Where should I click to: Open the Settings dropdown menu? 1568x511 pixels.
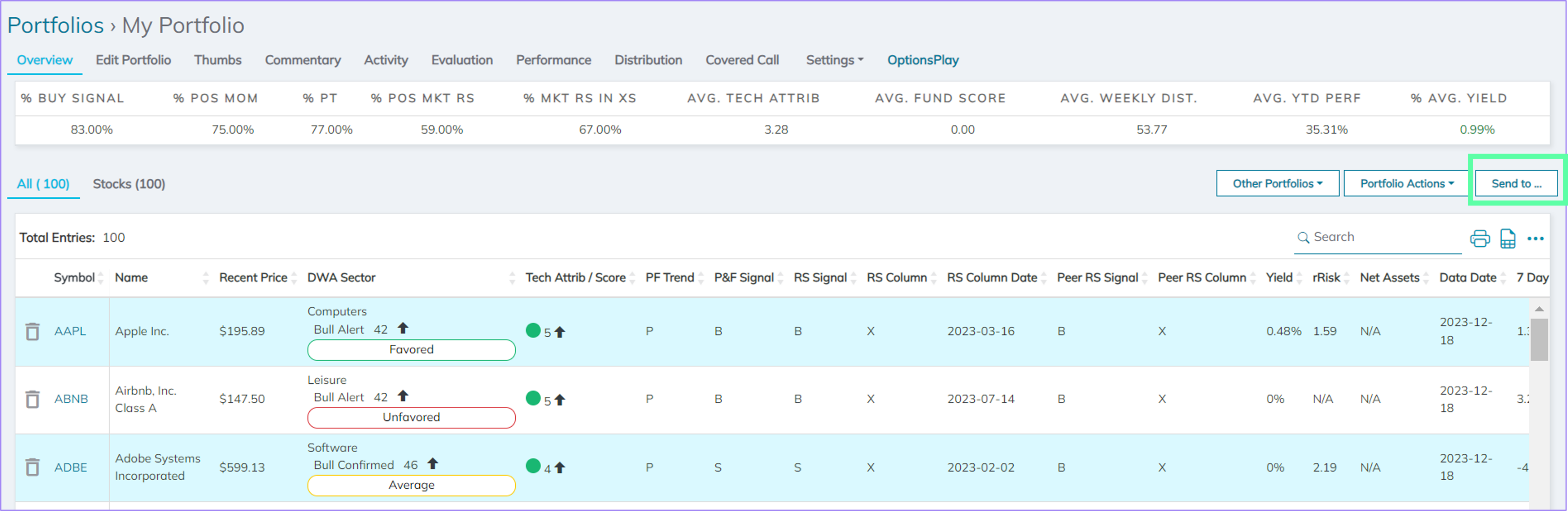(x=834, y=60)
